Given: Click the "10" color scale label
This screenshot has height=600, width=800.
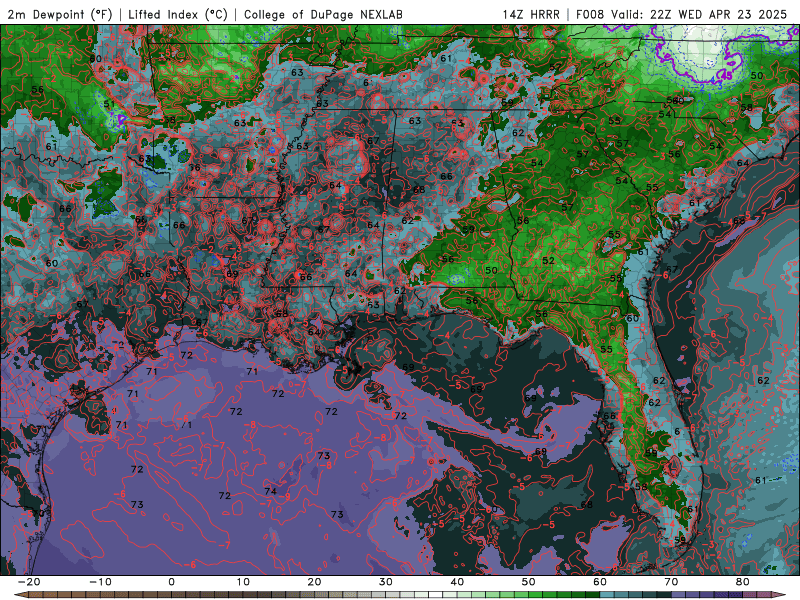Looking at the screenshot, I should click(243, 582).
